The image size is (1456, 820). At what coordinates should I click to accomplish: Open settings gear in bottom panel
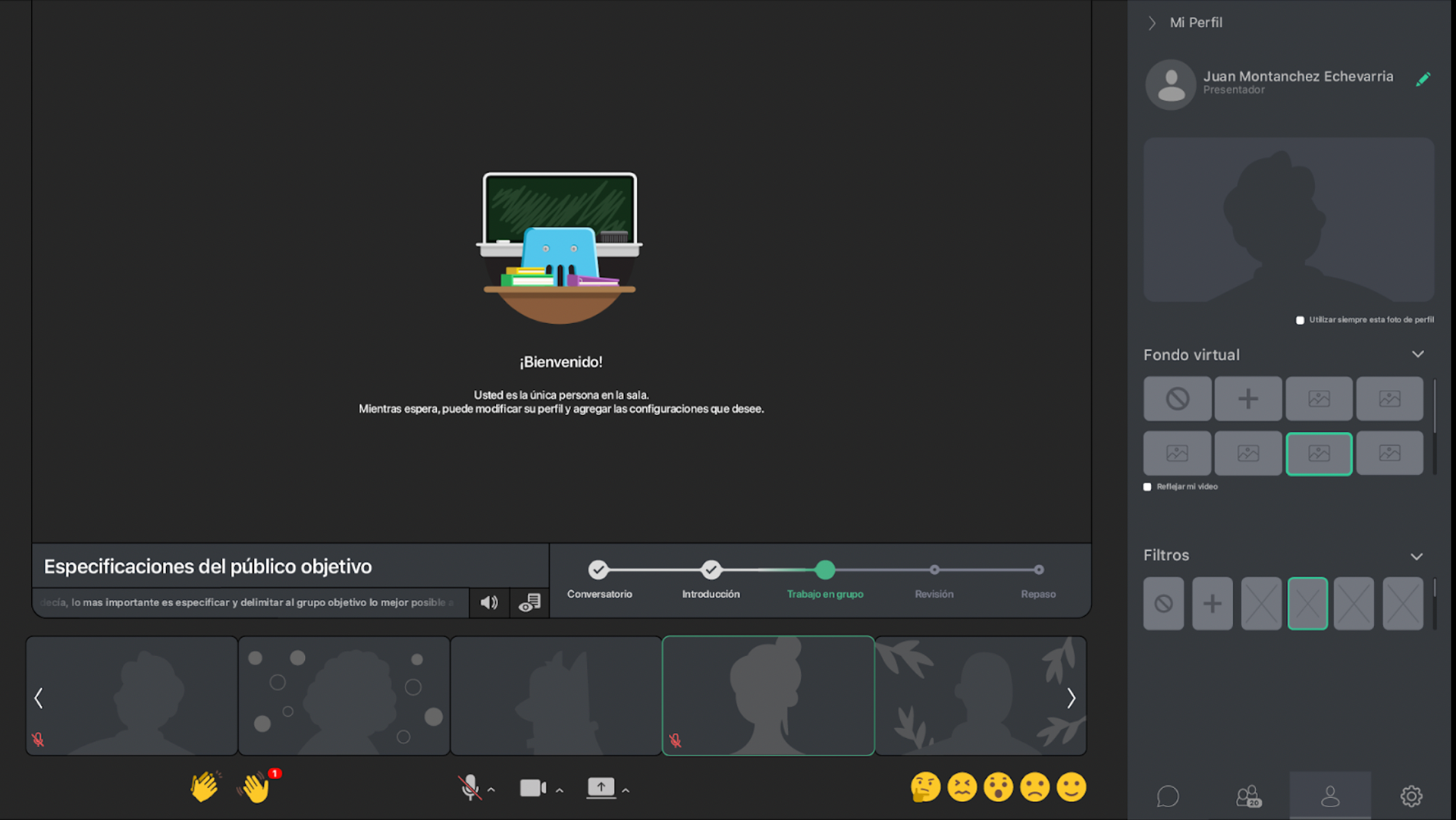pyautogui.click(x=1410, y=796)
